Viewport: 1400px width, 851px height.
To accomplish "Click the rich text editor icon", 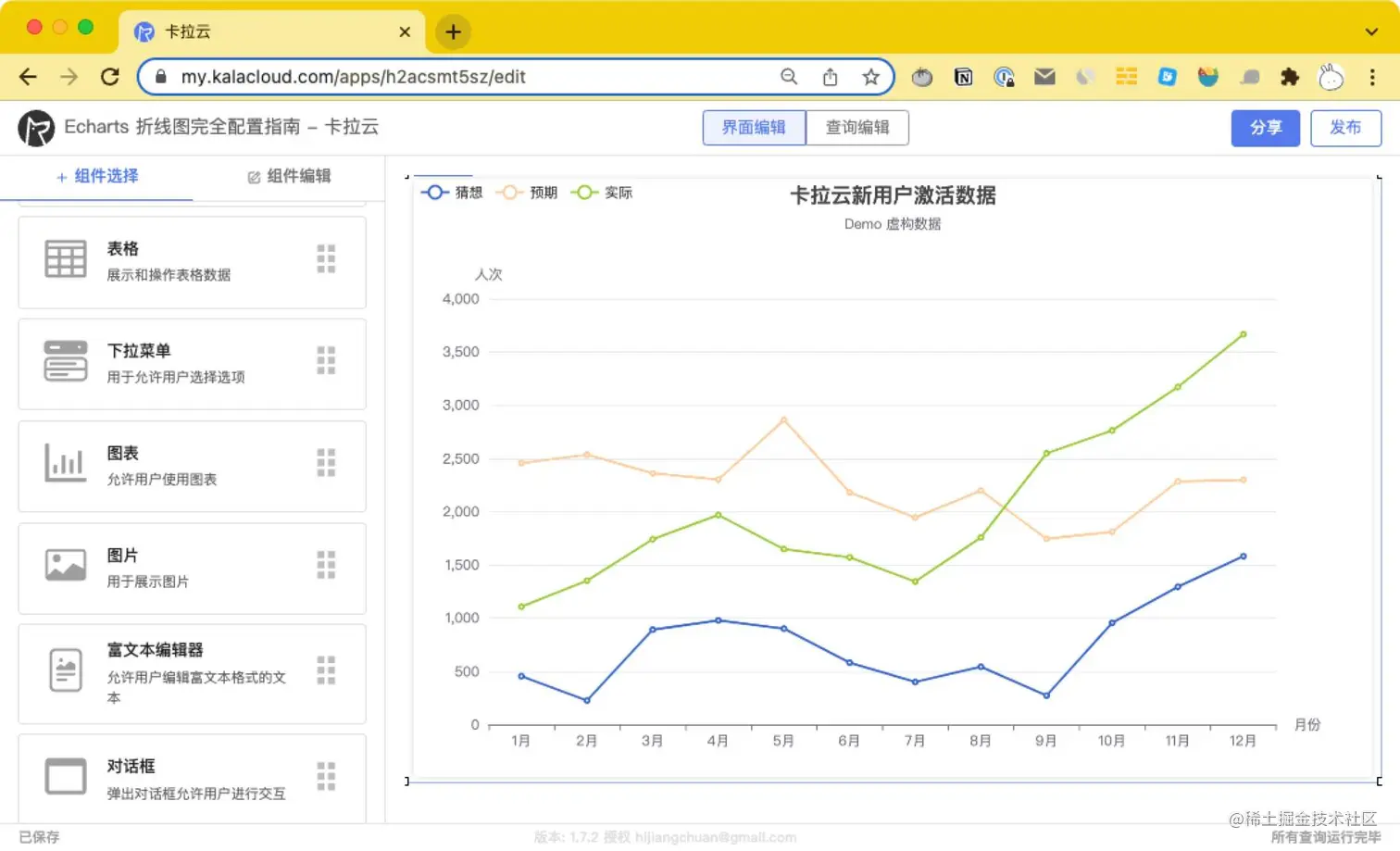I will [x=66, y=670].
